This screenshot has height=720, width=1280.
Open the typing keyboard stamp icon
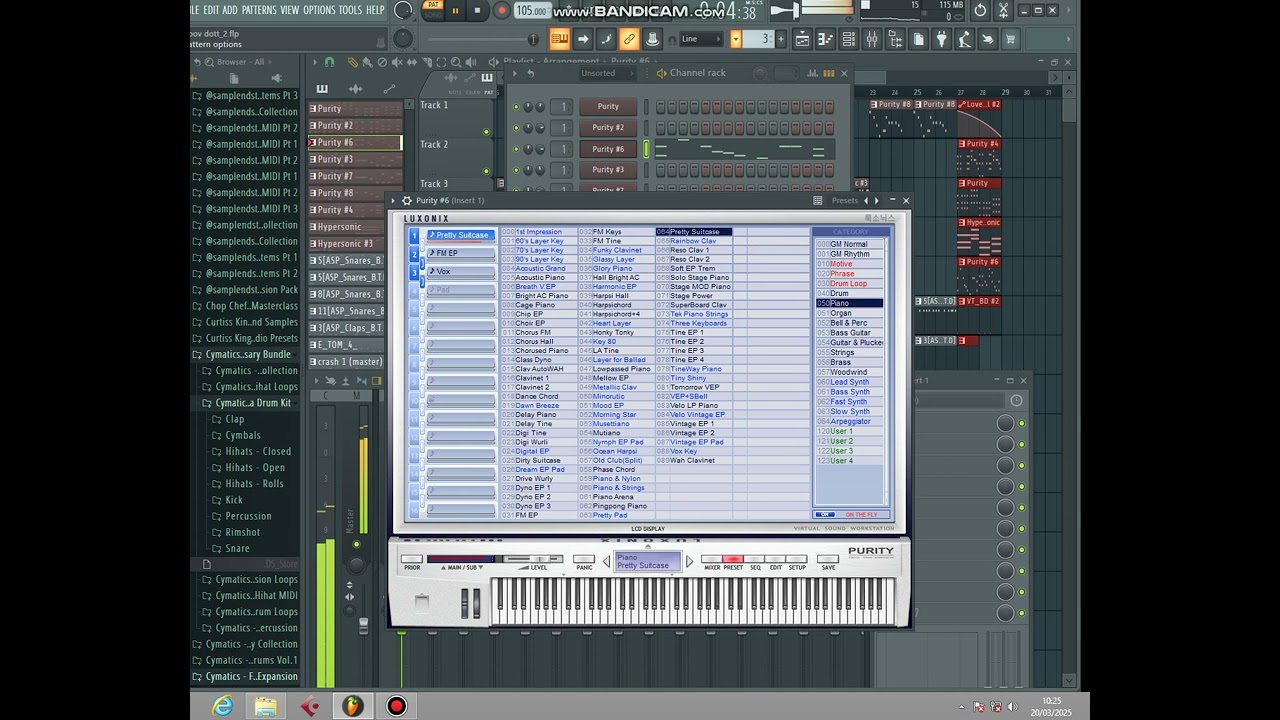(652, 39)
